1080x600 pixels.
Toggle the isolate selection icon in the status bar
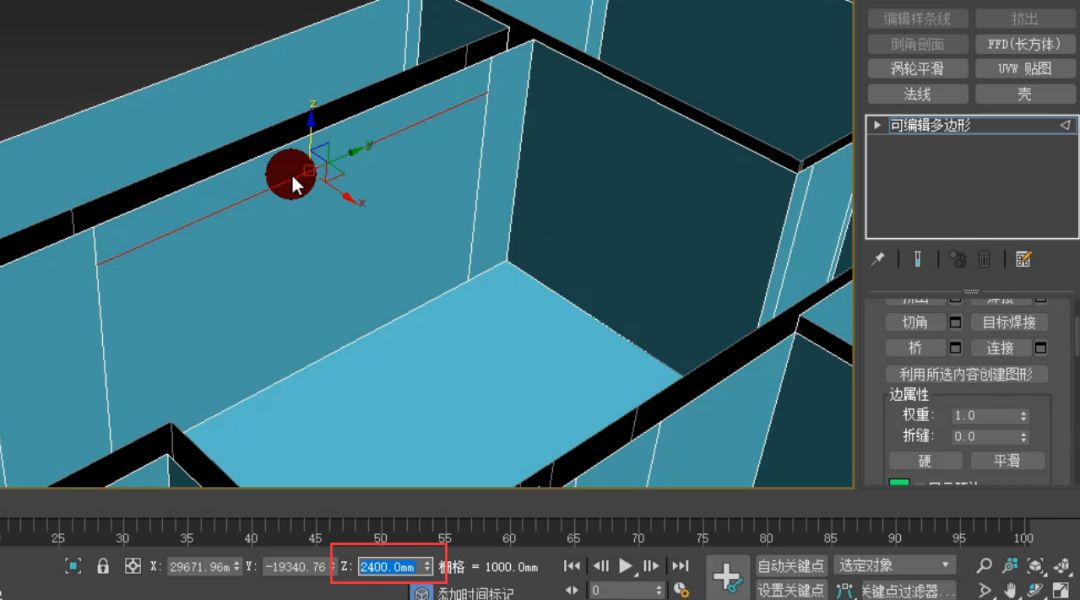pos(73,566)
